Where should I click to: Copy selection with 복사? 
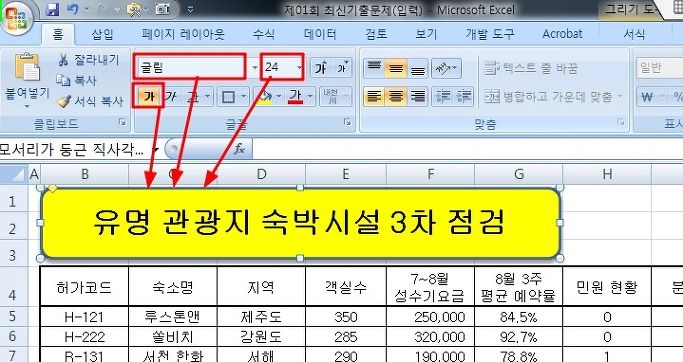(x=76, y=80)
